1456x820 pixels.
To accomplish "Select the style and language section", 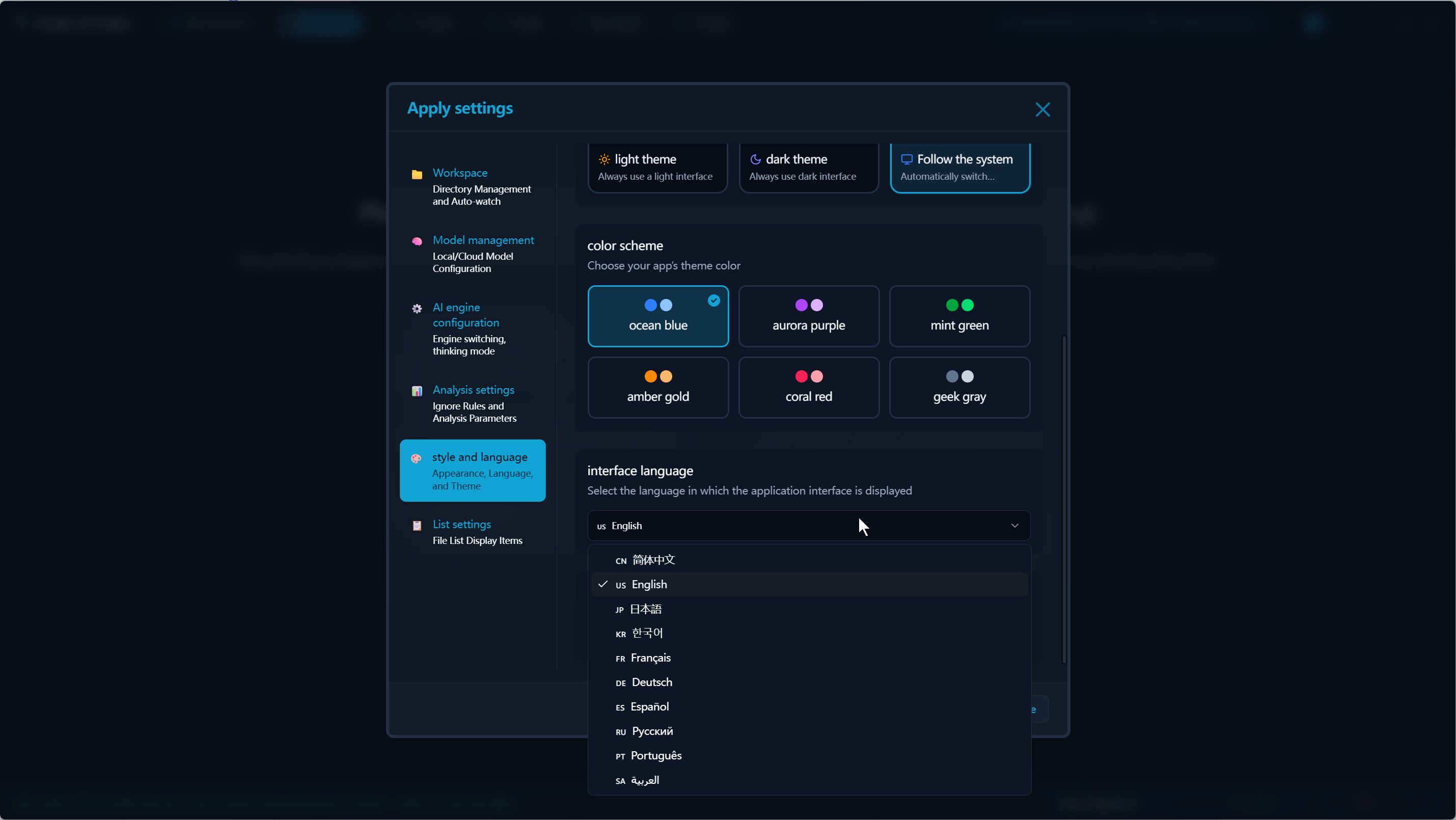I will [x=473, y=471].
